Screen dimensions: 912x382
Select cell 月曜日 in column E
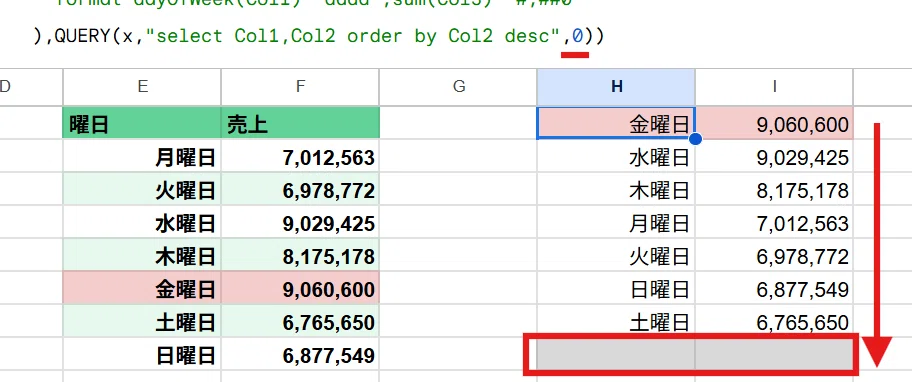click(x=142, y=157)
